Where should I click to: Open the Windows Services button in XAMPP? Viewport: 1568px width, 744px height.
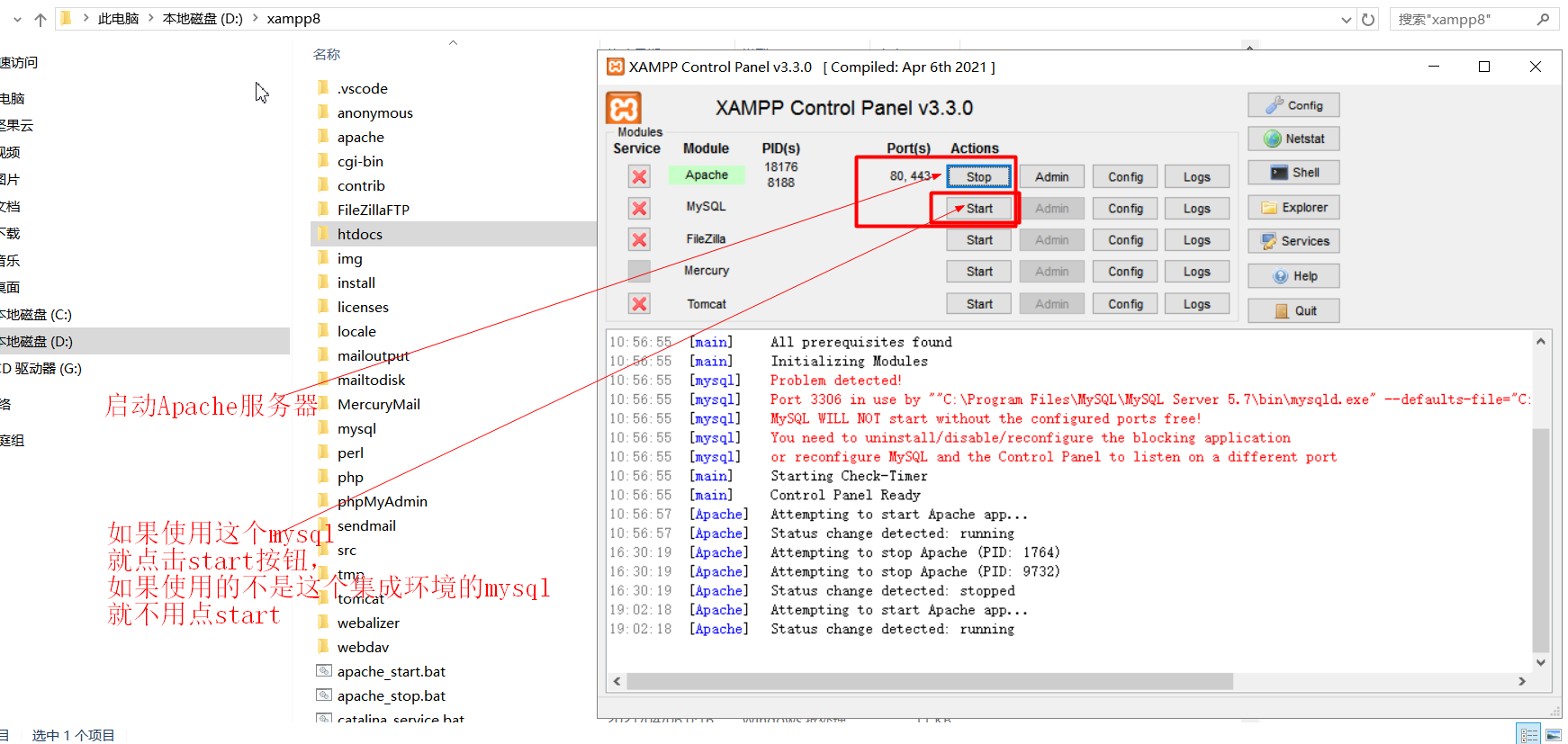[1293, 241]
